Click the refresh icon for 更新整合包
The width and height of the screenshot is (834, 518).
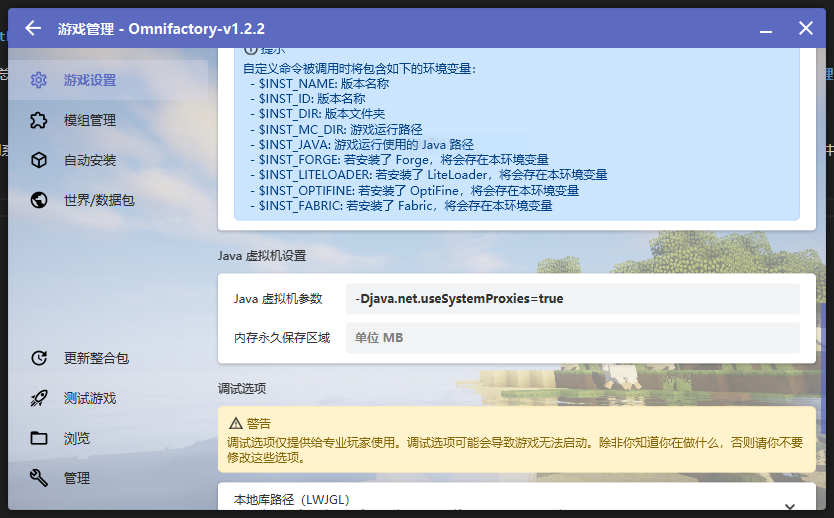click(x=39, y=358)
